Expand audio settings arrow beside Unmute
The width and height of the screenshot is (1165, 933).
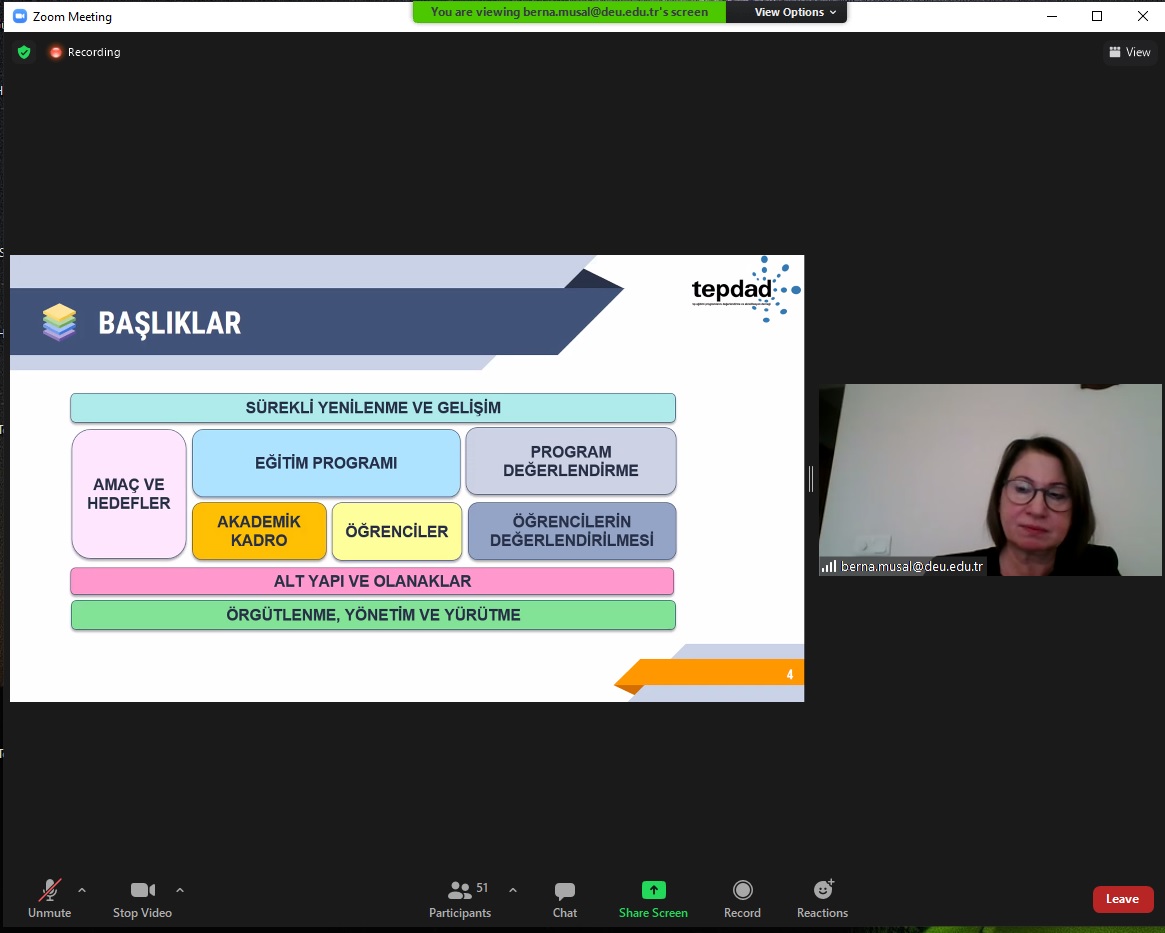(x=82, y=890)
